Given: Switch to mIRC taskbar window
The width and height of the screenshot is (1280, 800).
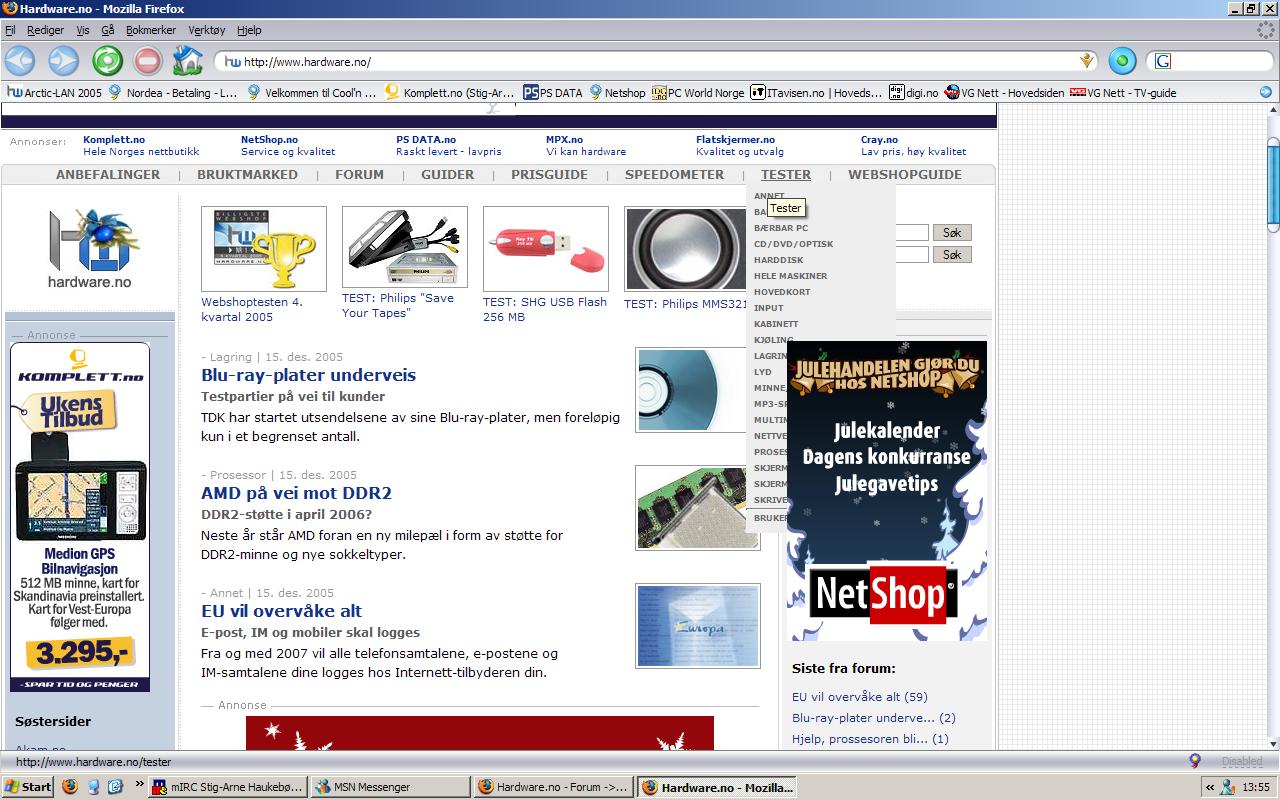Looking at the screenshot, I should point(227,787).
